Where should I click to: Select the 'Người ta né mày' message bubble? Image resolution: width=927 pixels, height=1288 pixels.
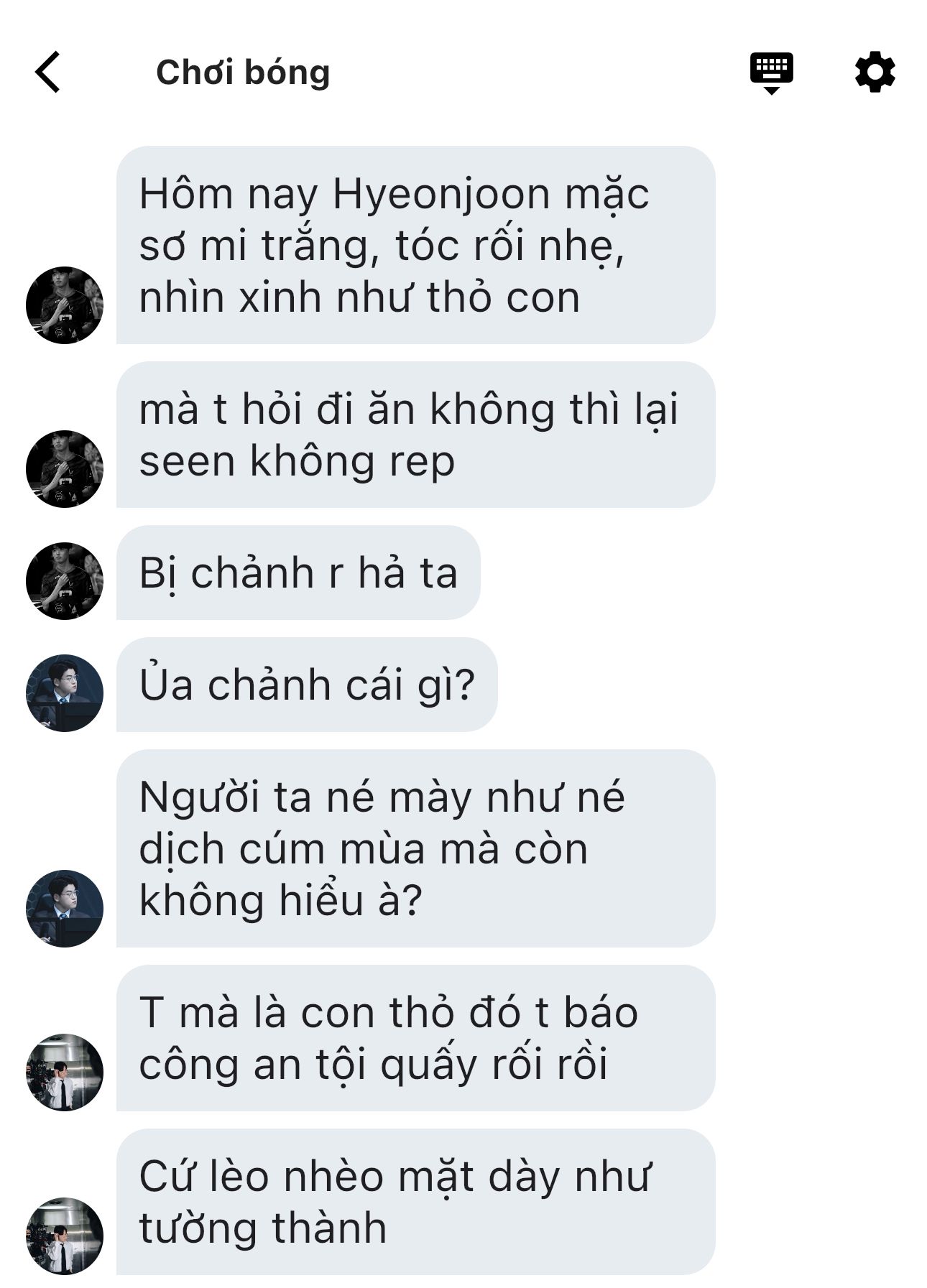pyautogui.click(x=415, y=848)
